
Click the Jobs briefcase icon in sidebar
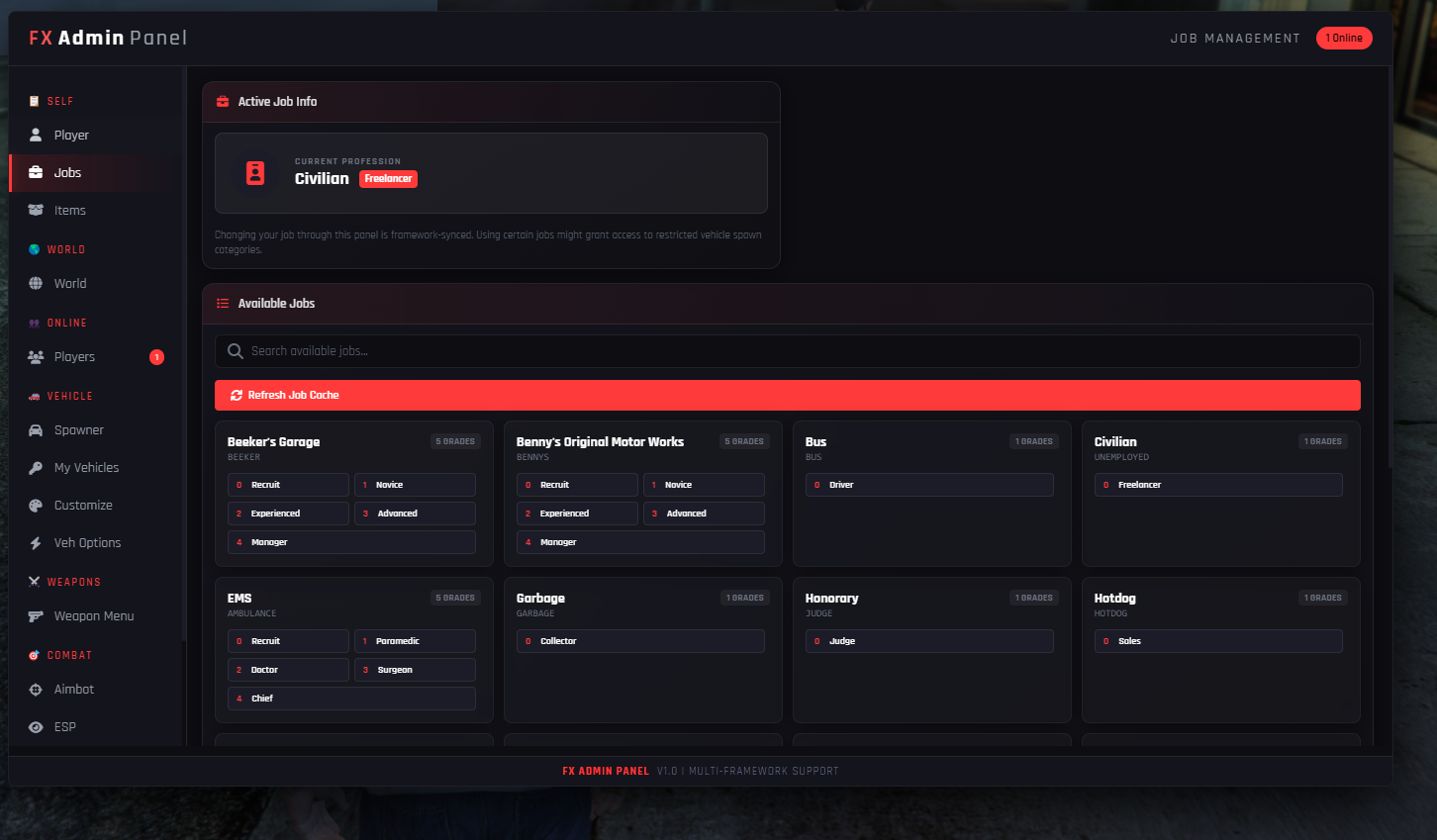coord(36,172)
